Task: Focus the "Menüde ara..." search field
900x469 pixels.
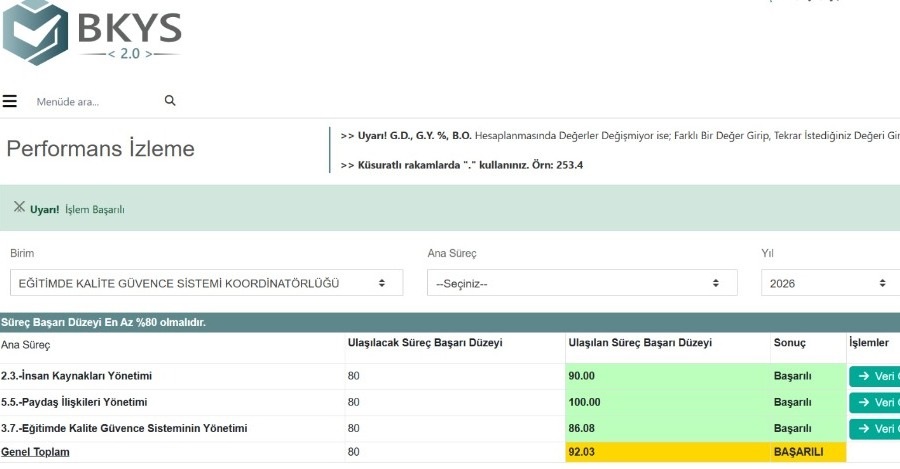Action: click(95, 102)
